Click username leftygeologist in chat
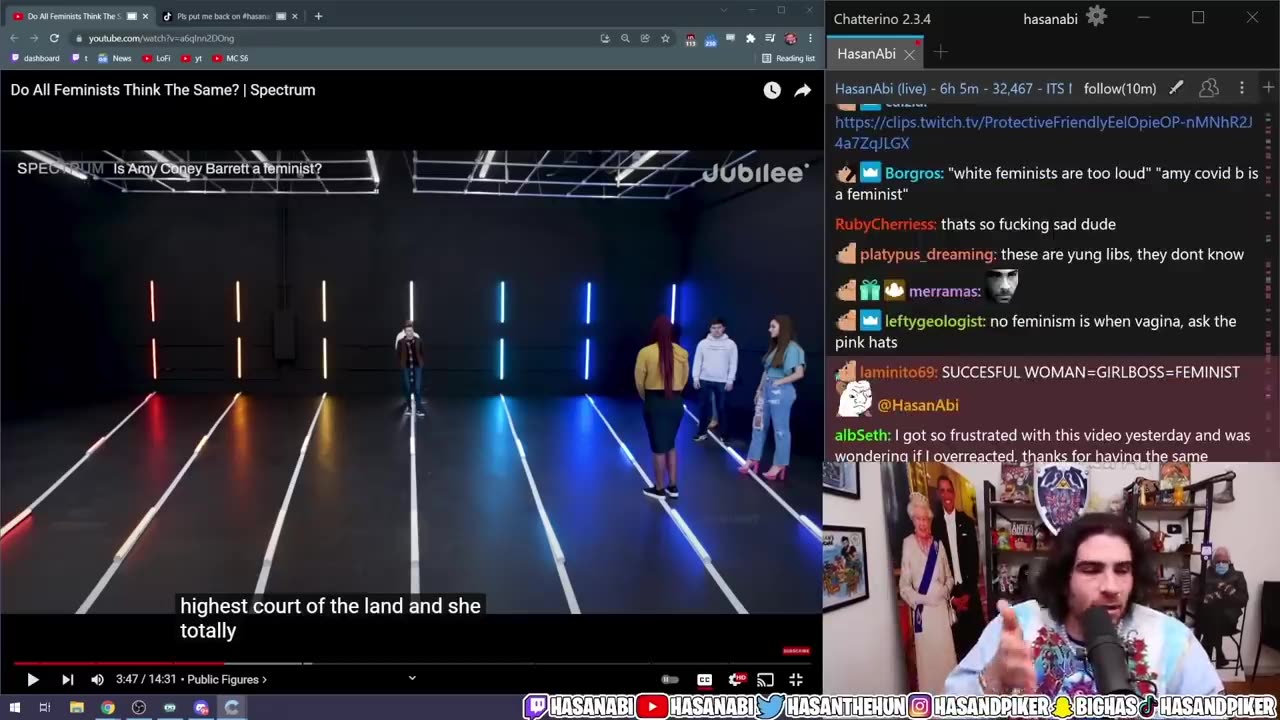This screenshot has width=1280, height=720. coord(935,322)
